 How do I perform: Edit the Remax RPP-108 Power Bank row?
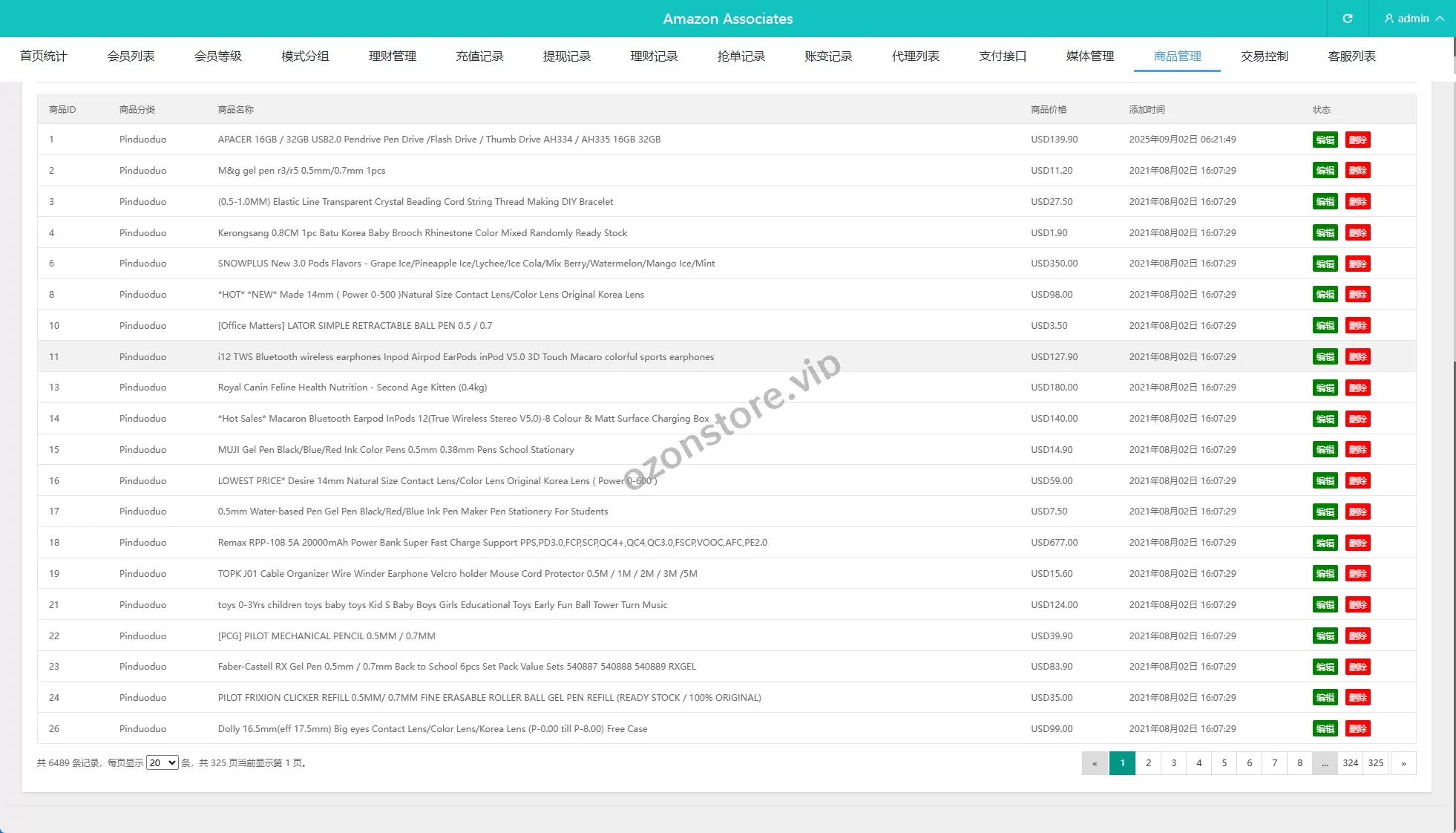pos(1325,543)
